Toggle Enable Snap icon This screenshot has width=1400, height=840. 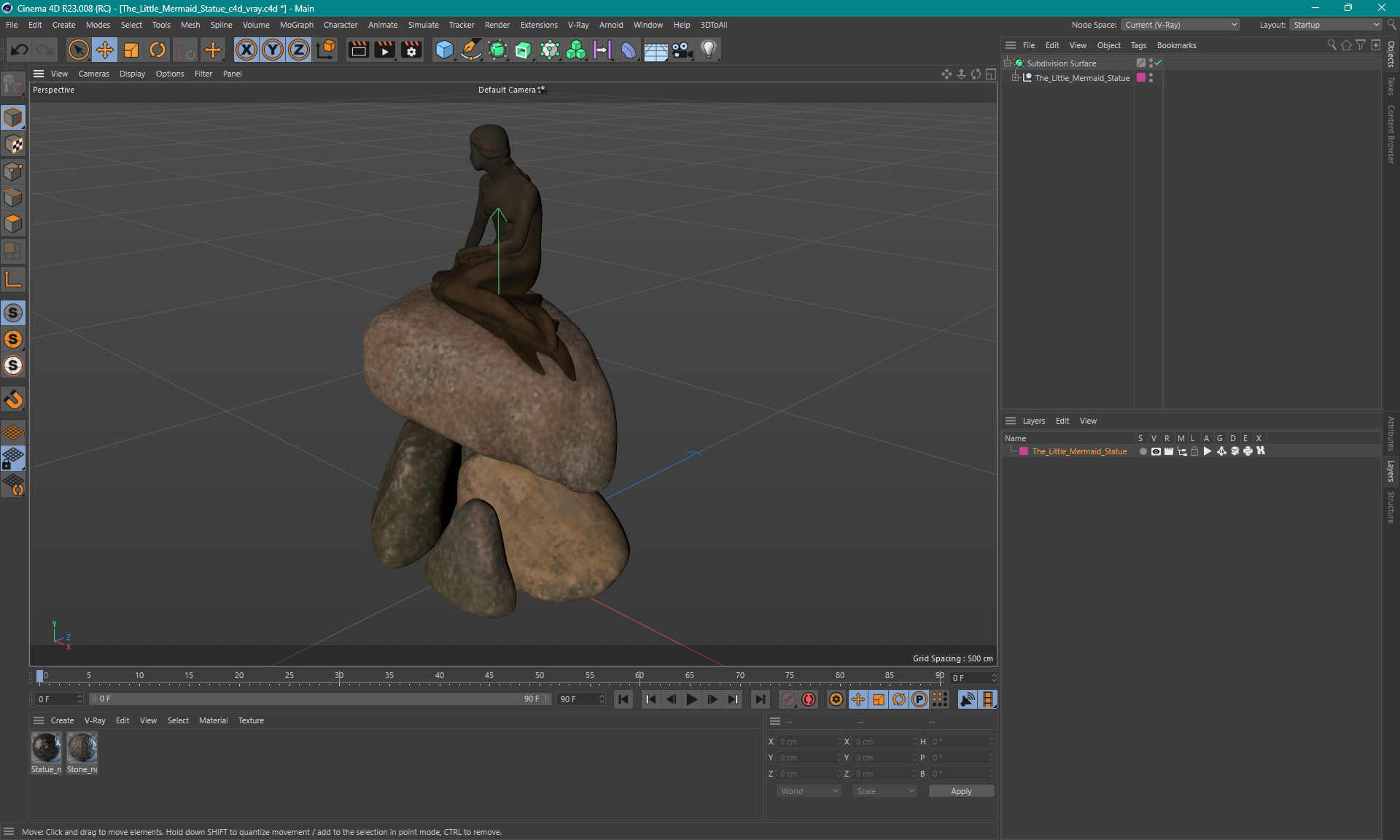click(13, 400)
